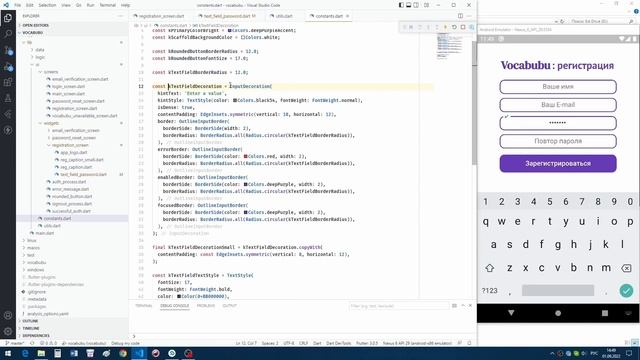Image resolution: width=640 pixels, height=360 pixels.
Task: Open the Edit menu
Action: [30, 5]
